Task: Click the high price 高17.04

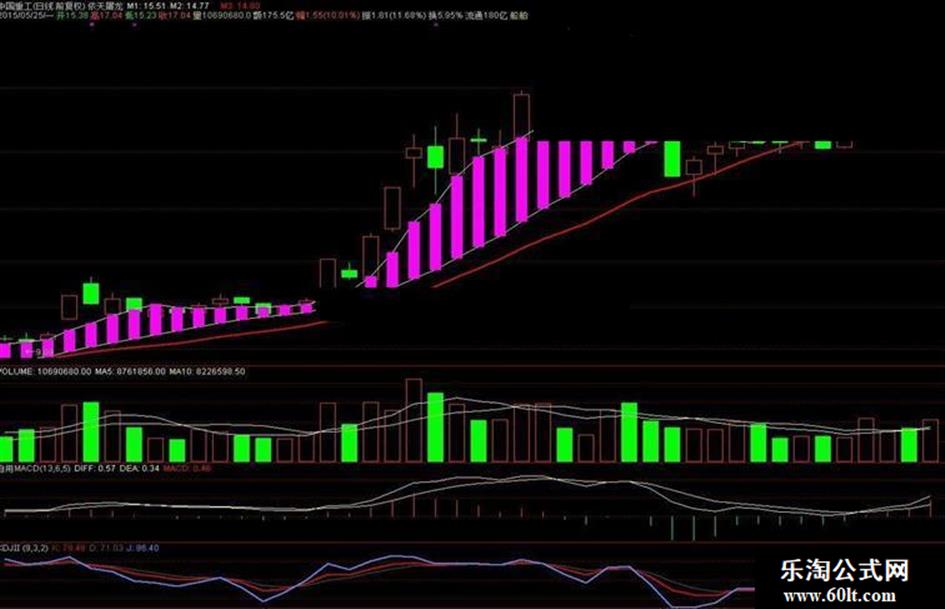Action: [x=106, y=16]
